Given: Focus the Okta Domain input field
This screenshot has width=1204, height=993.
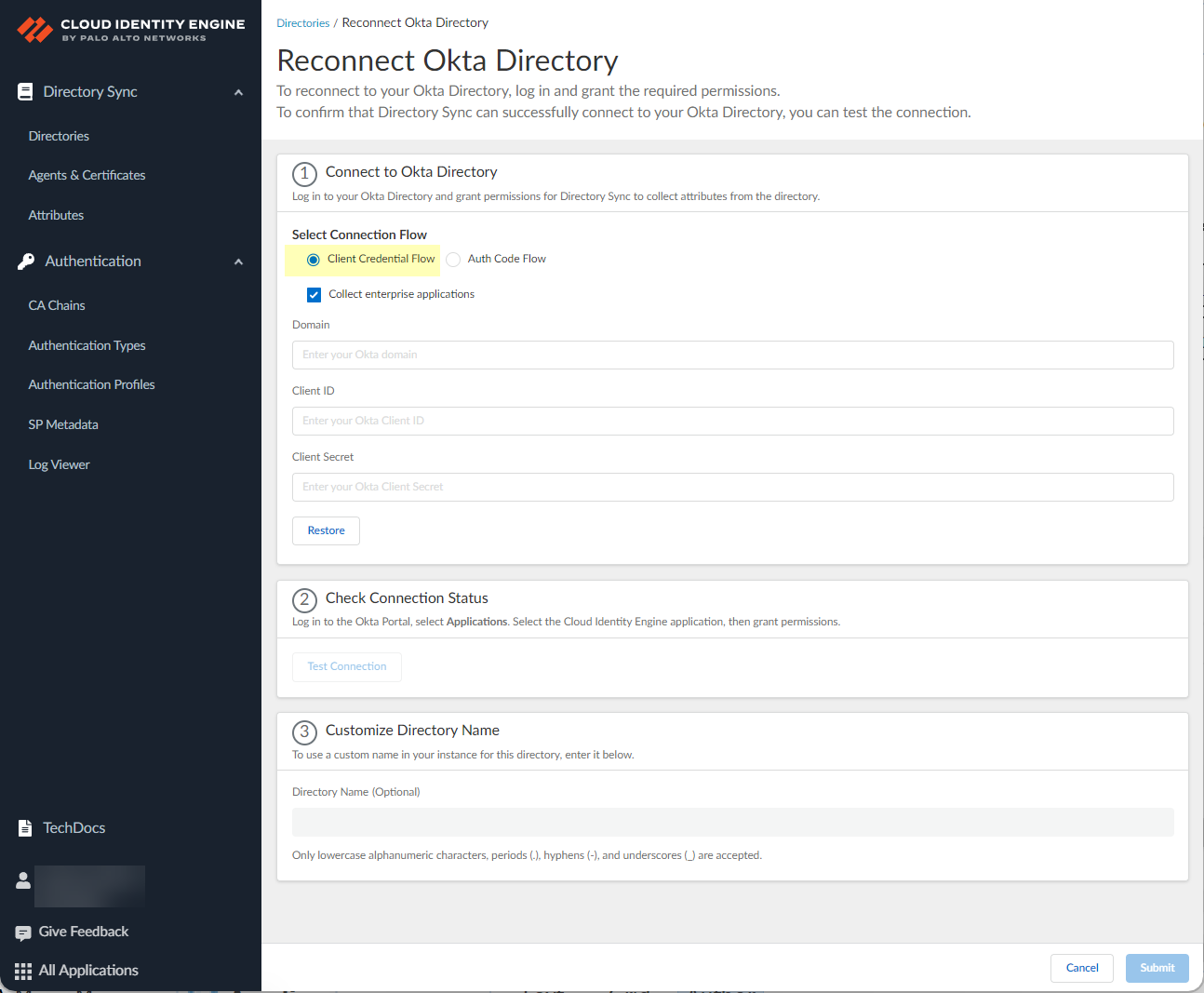Looking at the screenshot, I should coord(733,355).
